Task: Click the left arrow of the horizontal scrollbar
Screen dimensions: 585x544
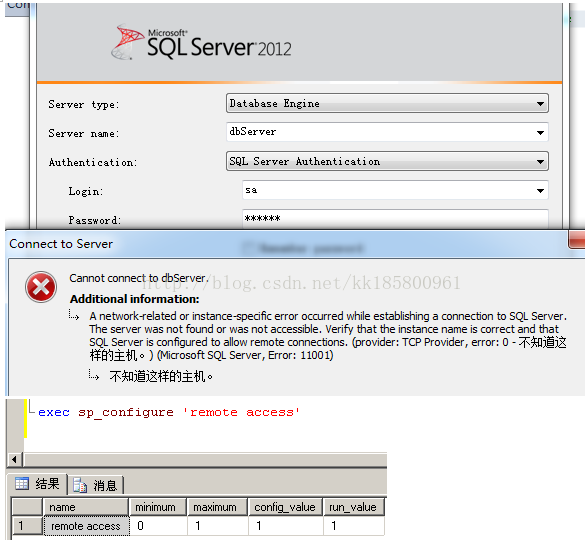Action: point(15,459)
